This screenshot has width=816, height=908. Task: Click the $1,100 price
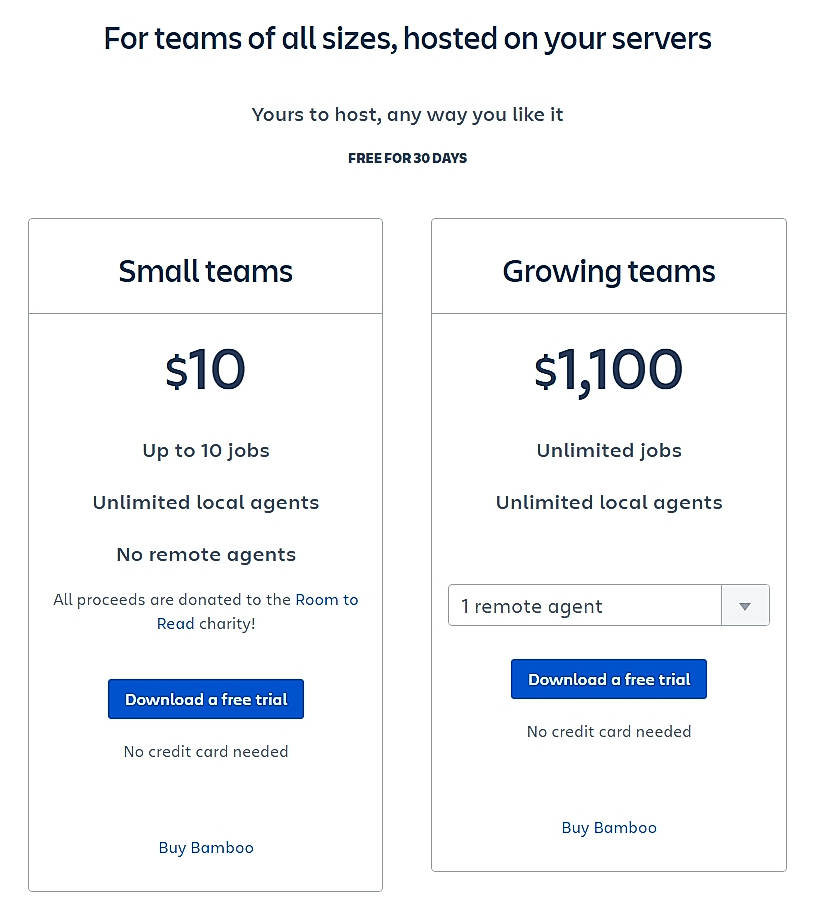click(609, 370)
